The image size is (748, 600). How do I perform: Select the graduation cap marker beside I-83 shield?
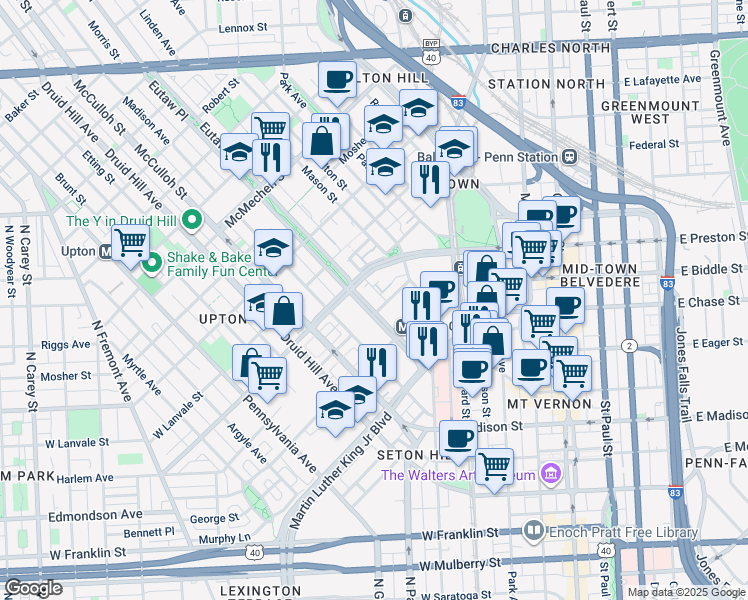[x=418, y=111]
